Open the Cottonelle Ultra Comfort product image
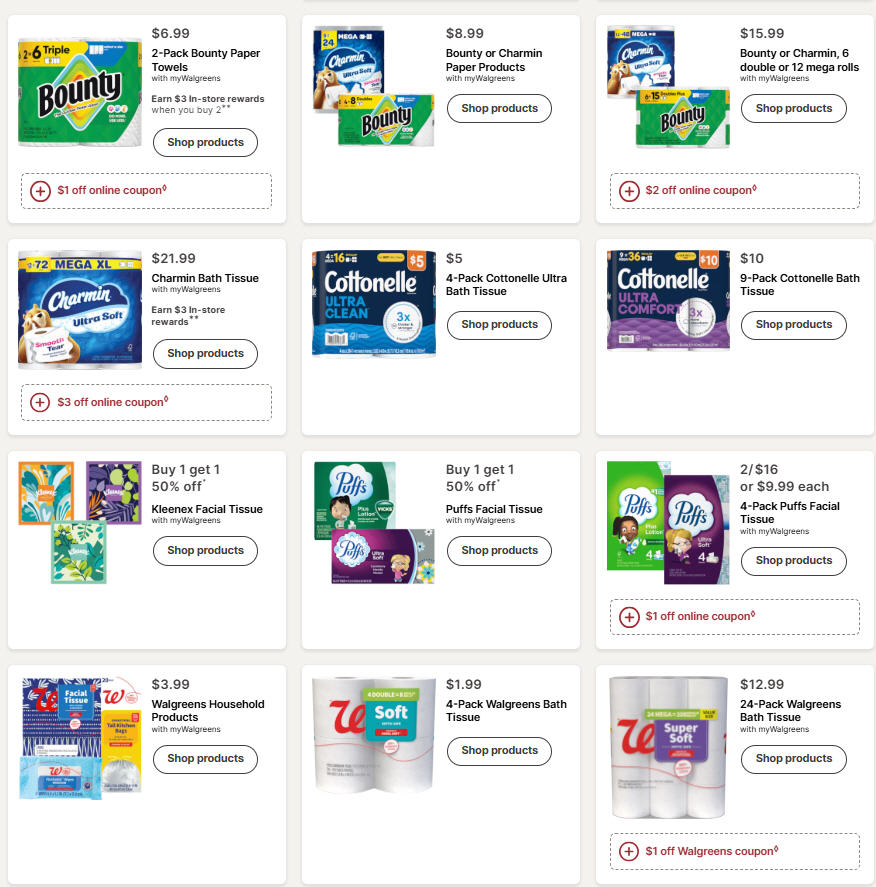This screenshot has height=887, width=876. 668,300
